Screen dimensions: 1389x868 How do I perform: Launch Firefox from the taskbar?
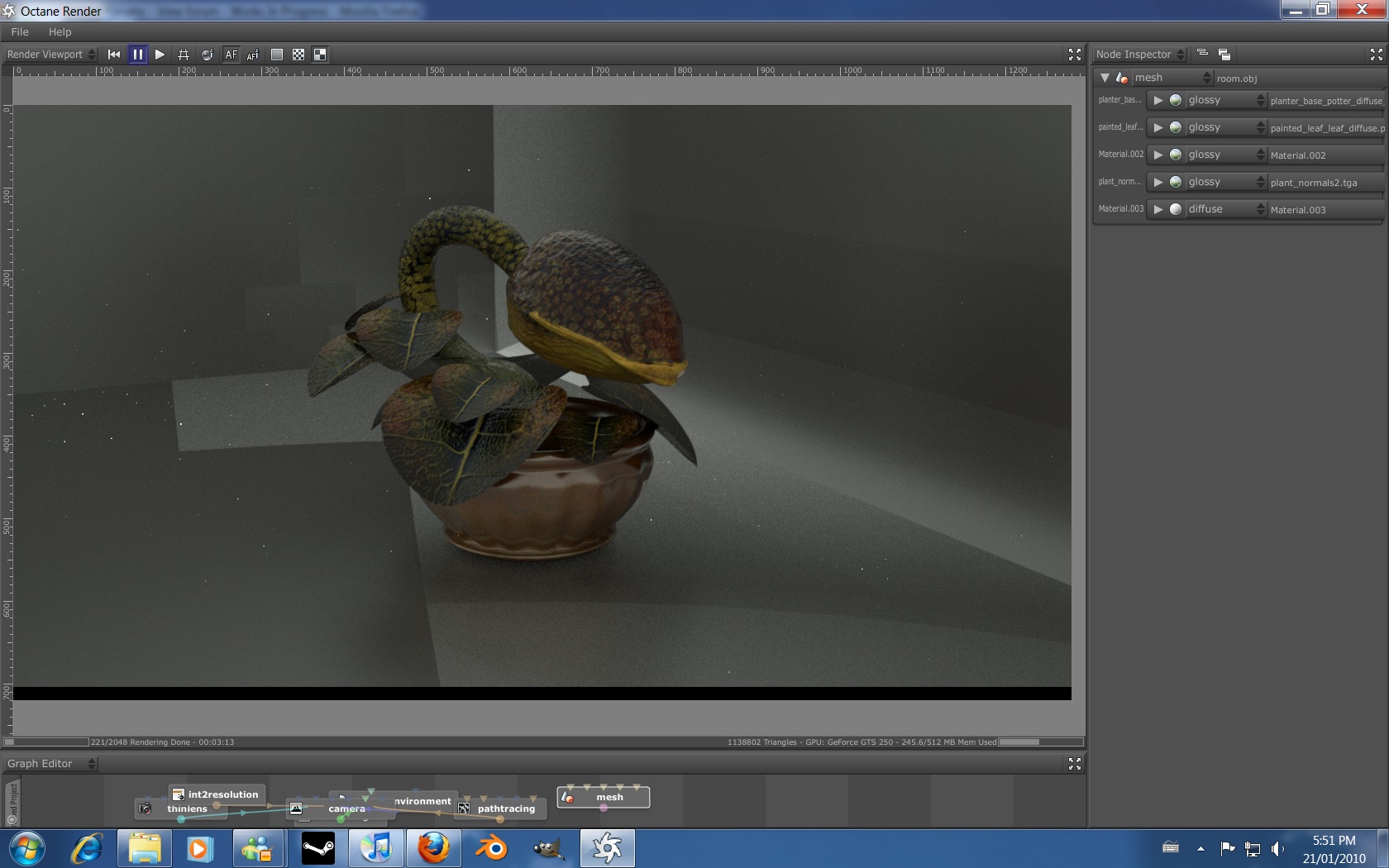pos(433,849)
